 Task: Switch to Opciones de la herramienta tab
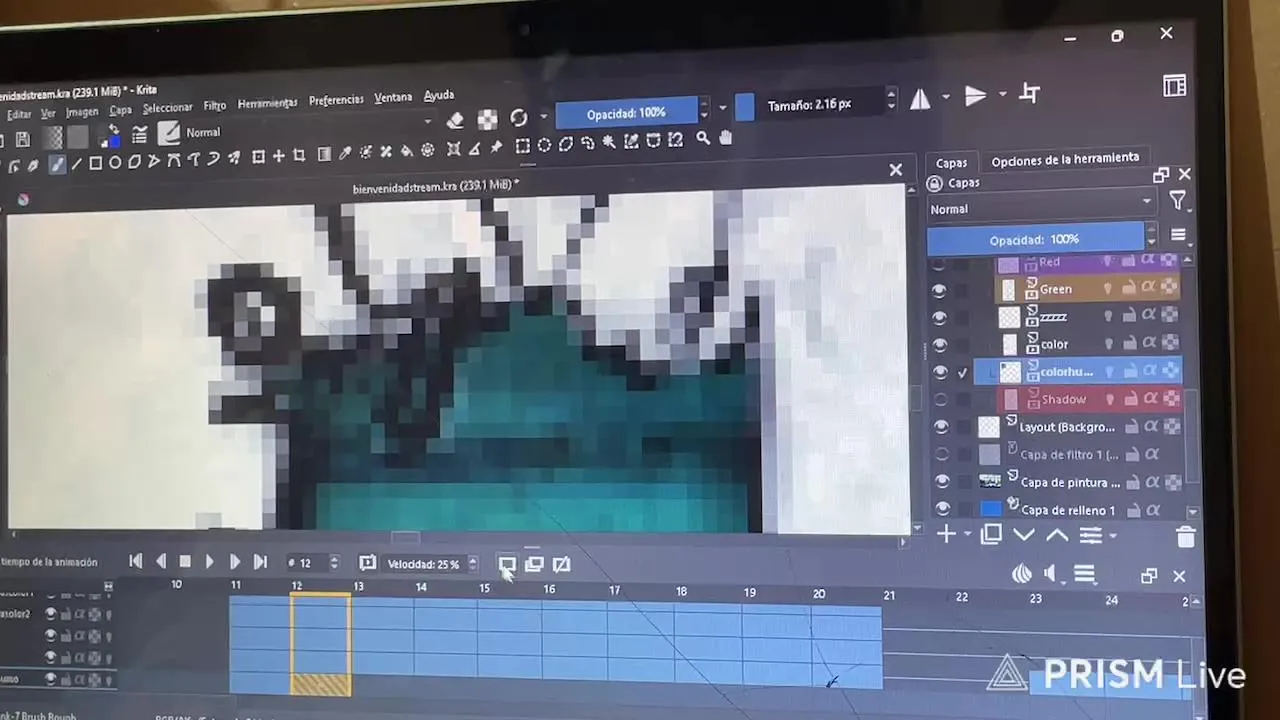(x=1065, y=158)
